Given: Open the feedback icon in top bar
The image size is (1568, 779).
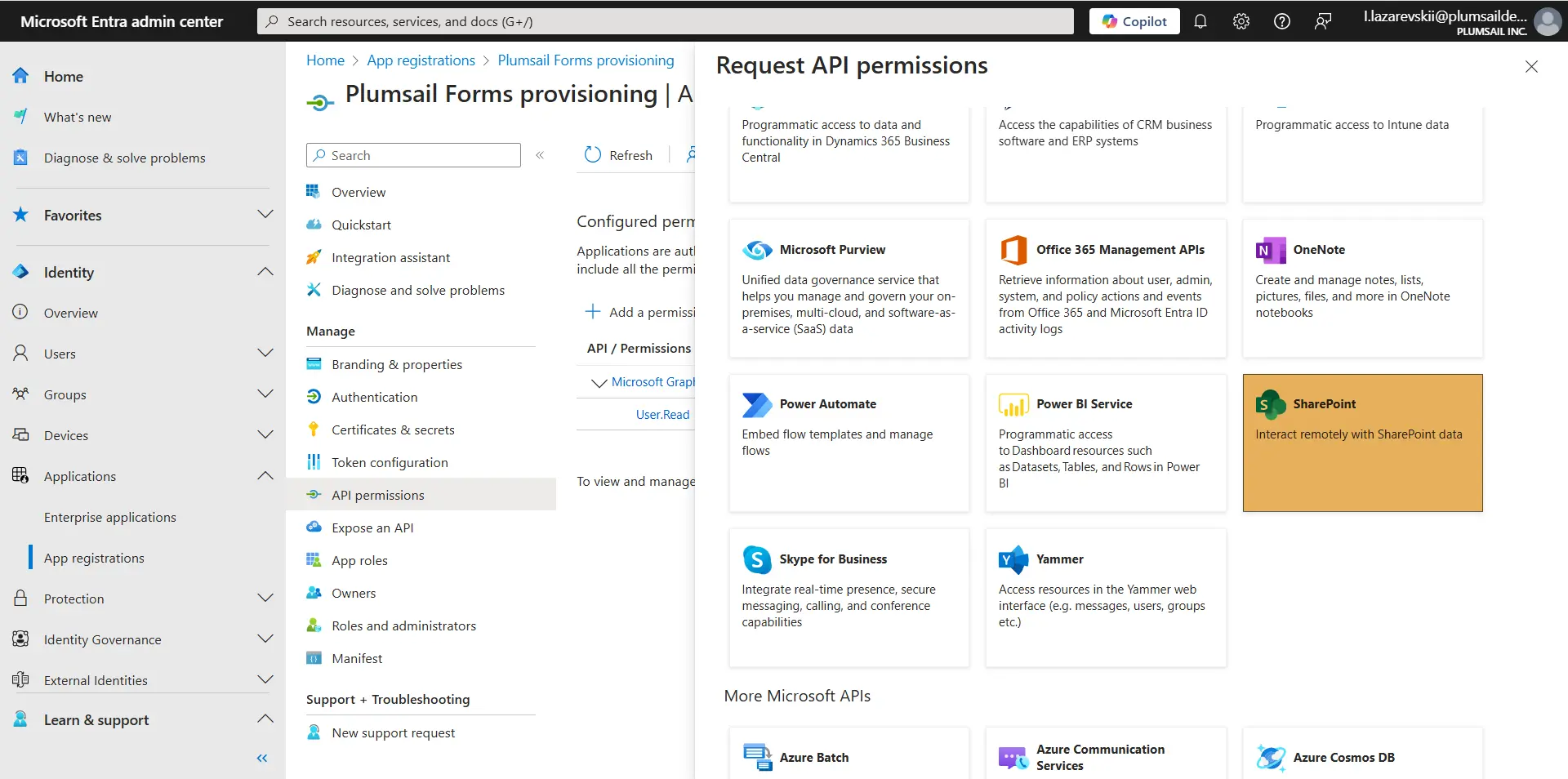Looking at the screenshot, I should (x=1322, y=21).
